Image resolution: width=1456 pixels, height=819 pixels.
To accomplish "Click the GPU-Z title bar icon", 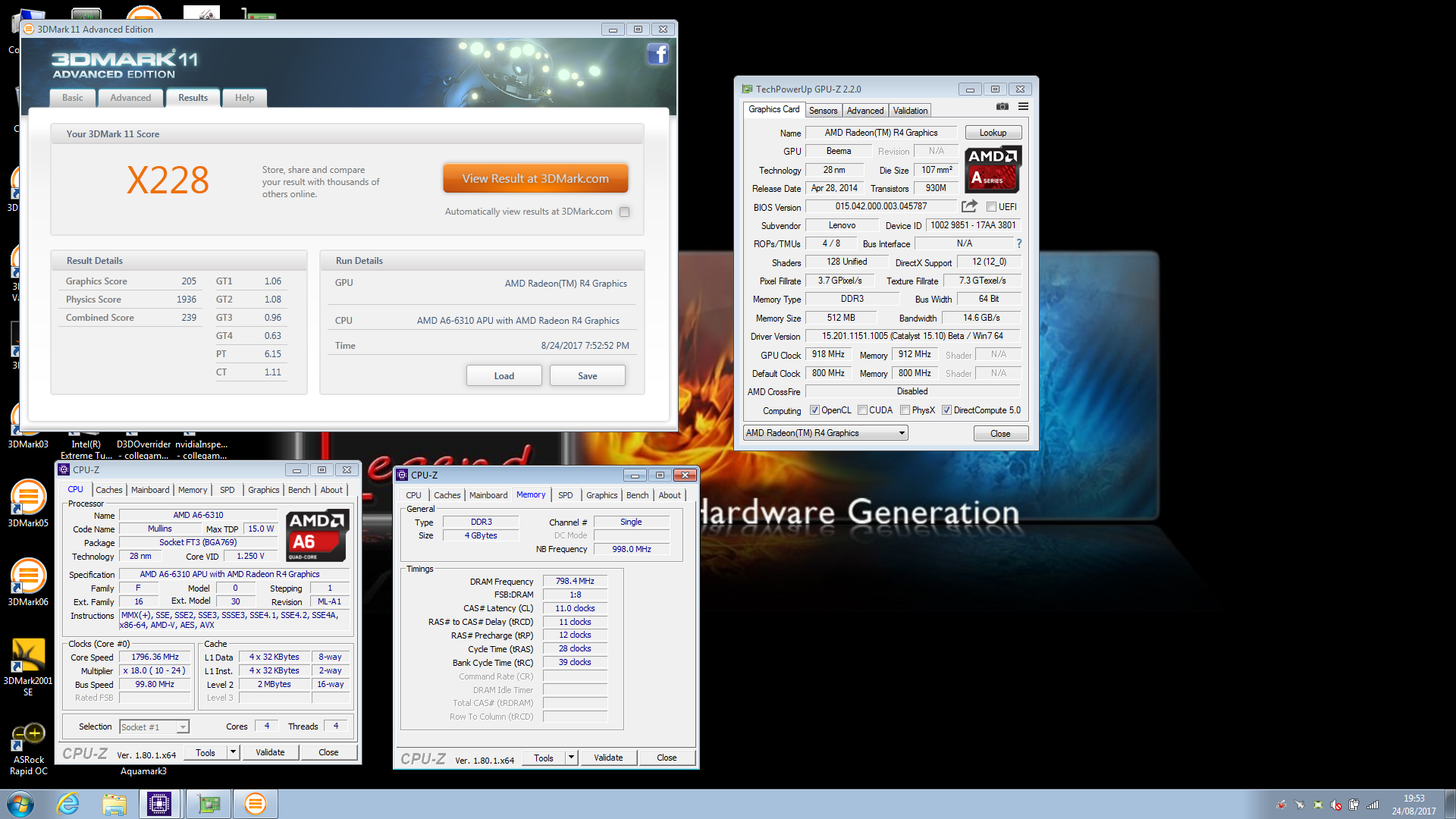I will [x=747, y=89].
